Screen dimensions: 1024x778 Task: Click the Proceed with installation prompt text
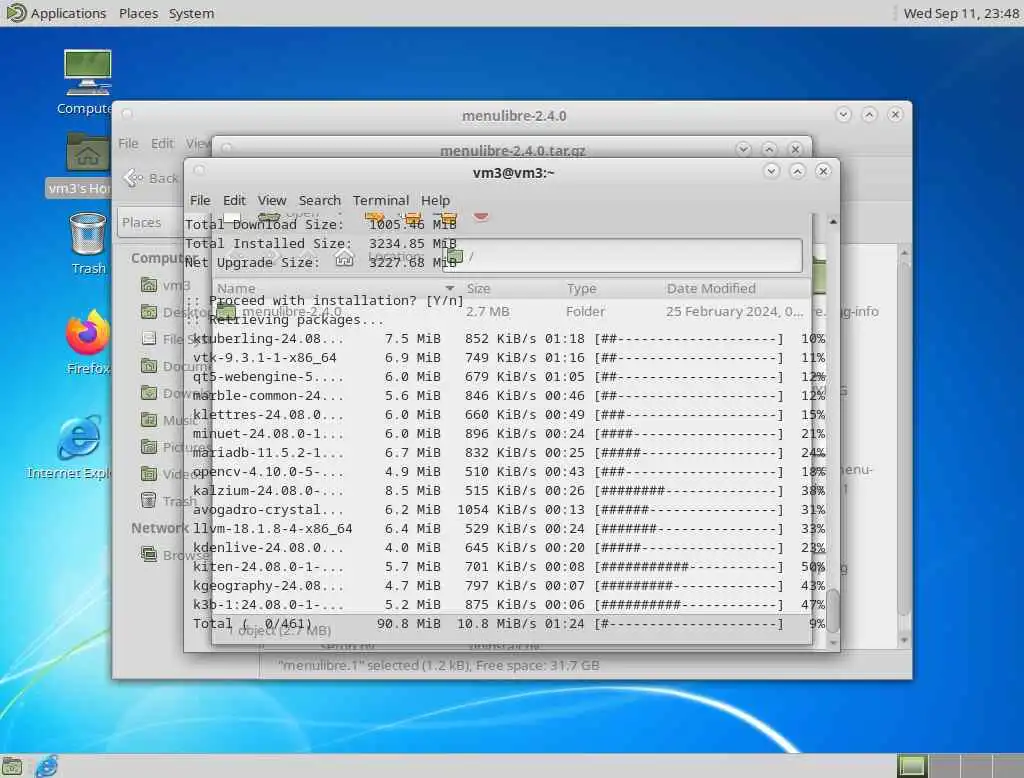pos(325,300)
